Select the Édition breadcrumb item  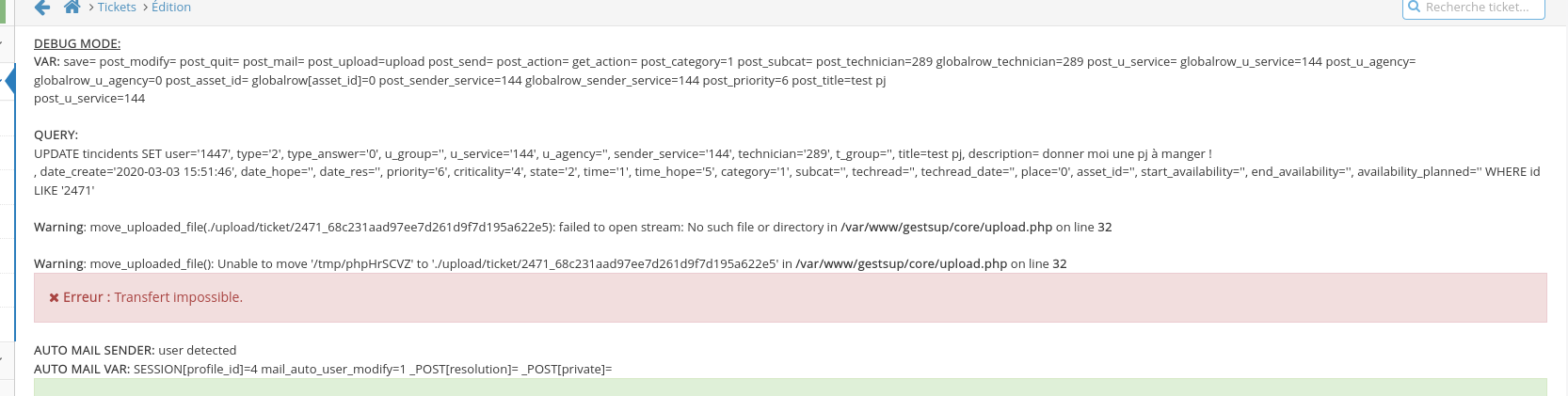coord(171,8)
